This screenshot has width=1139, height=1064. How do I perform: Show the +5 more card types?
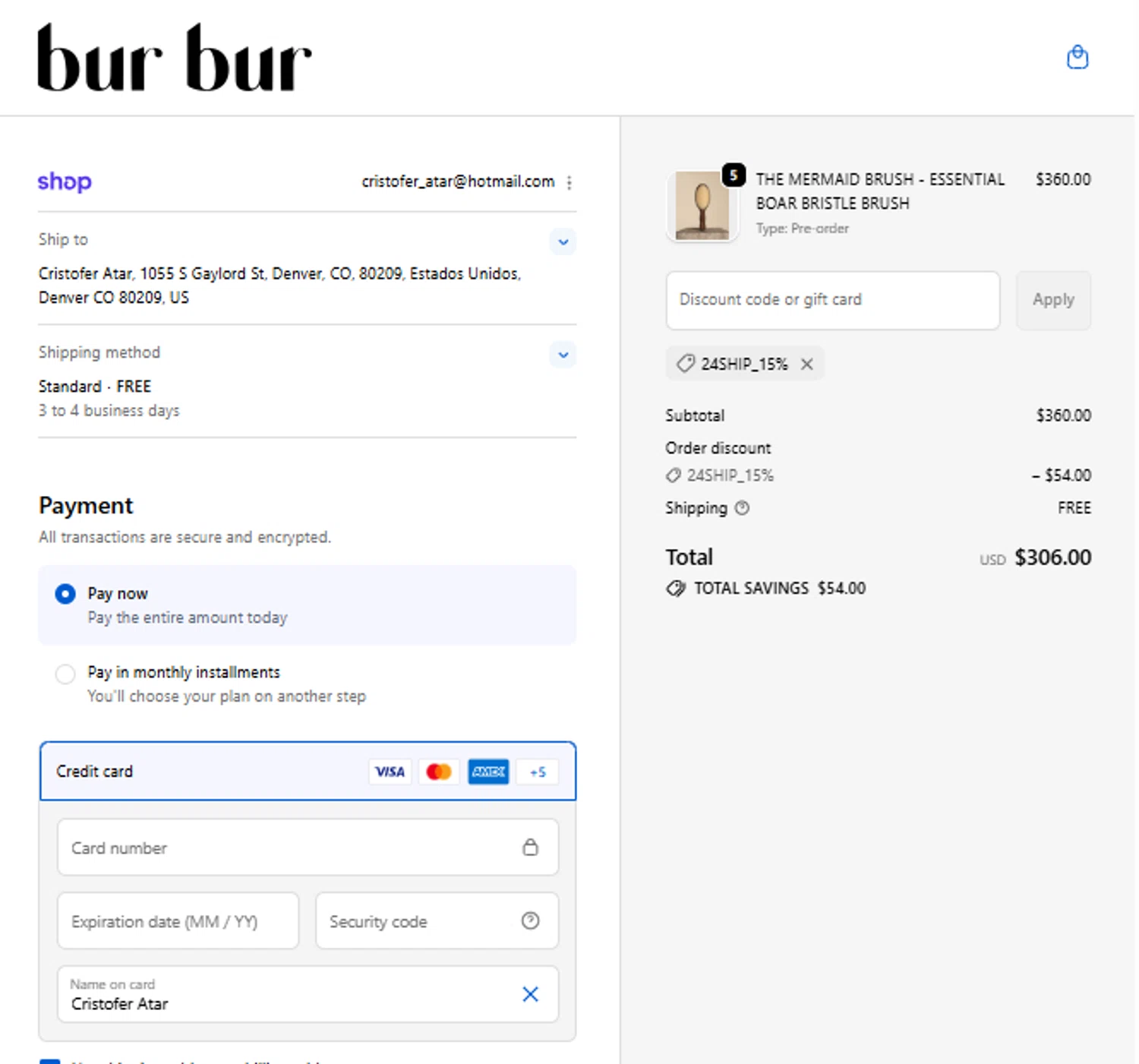(x=538, y=772)
